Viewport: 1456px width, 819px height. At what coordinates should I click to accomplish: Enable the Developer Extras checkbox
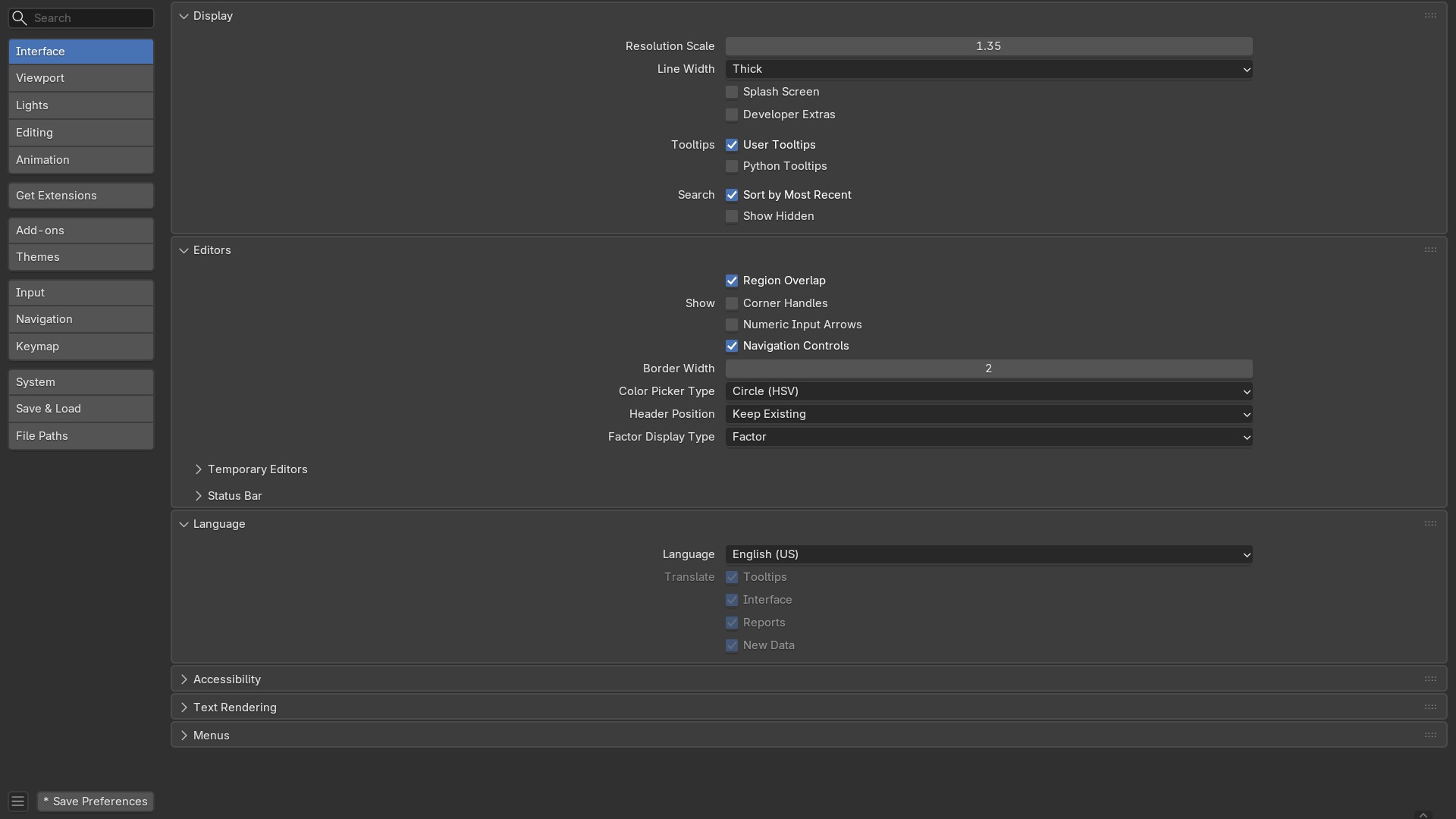[x=732, y=115]
